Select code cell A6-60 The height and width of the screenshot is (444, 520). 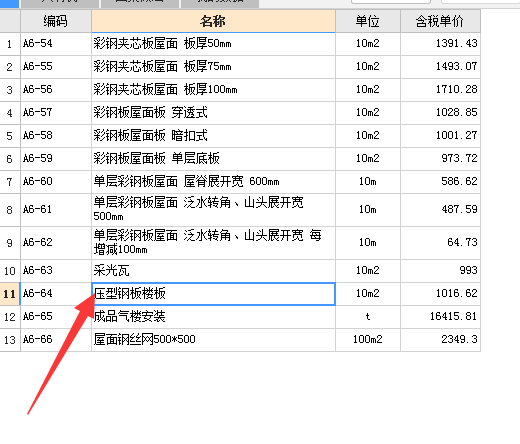(56, 182)
